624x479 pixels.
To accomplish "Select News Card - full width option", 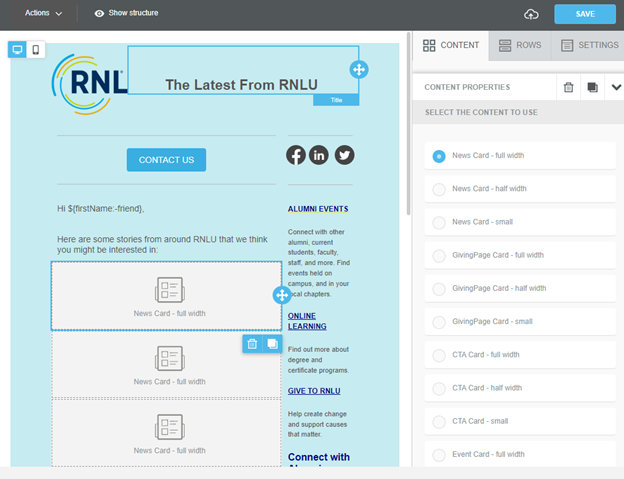I will click(520, 156).
